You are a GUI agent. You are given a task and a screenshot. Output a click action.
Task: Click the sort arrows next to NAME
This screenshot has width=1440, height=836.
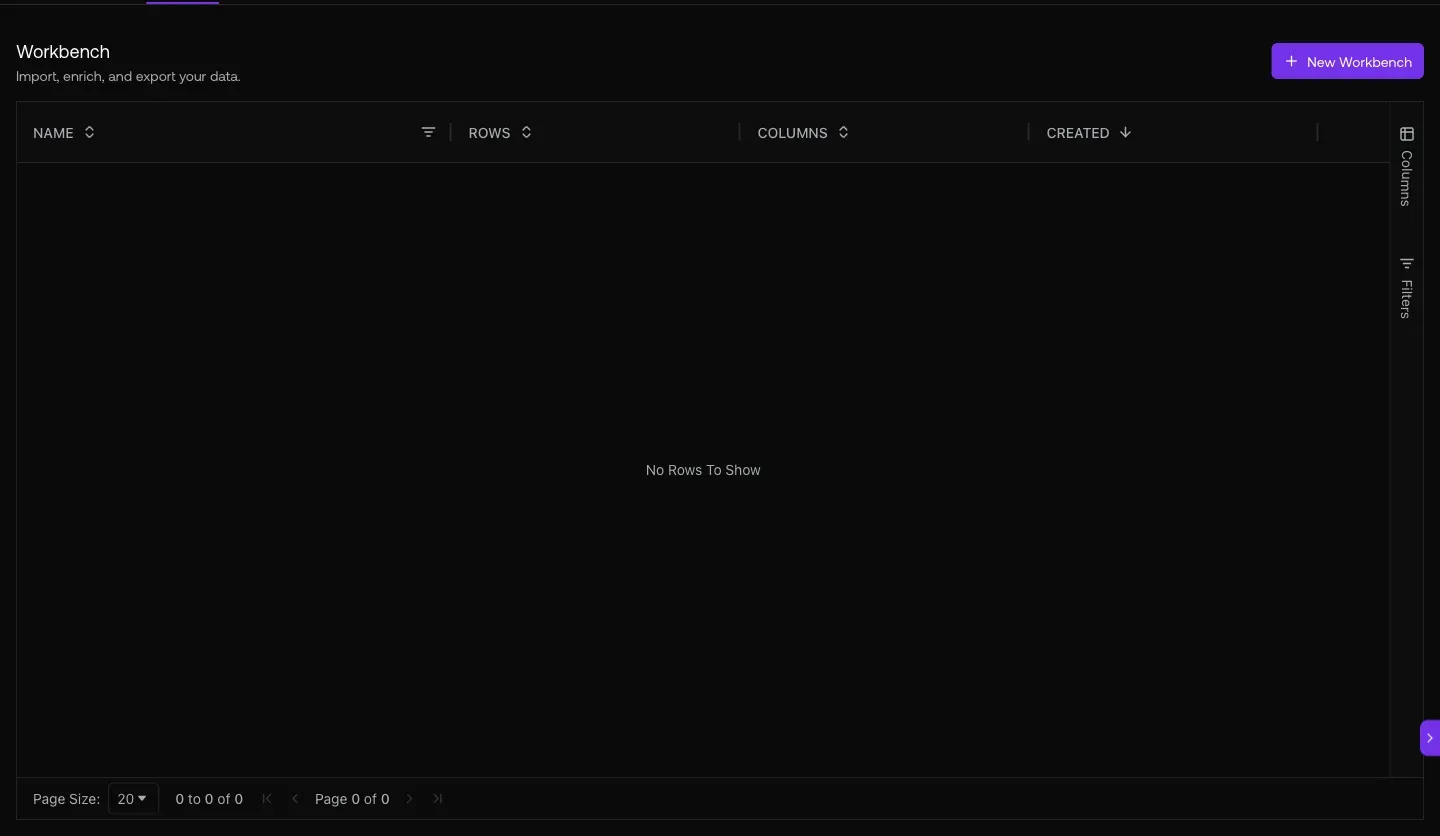[89, 132]
